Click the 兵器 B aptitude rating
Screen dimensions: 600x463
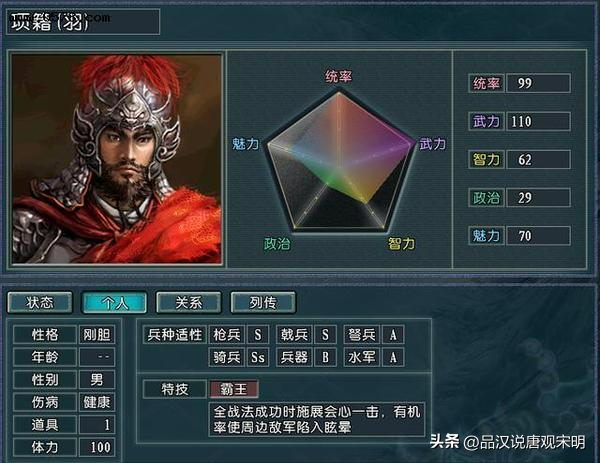[325, 357]
